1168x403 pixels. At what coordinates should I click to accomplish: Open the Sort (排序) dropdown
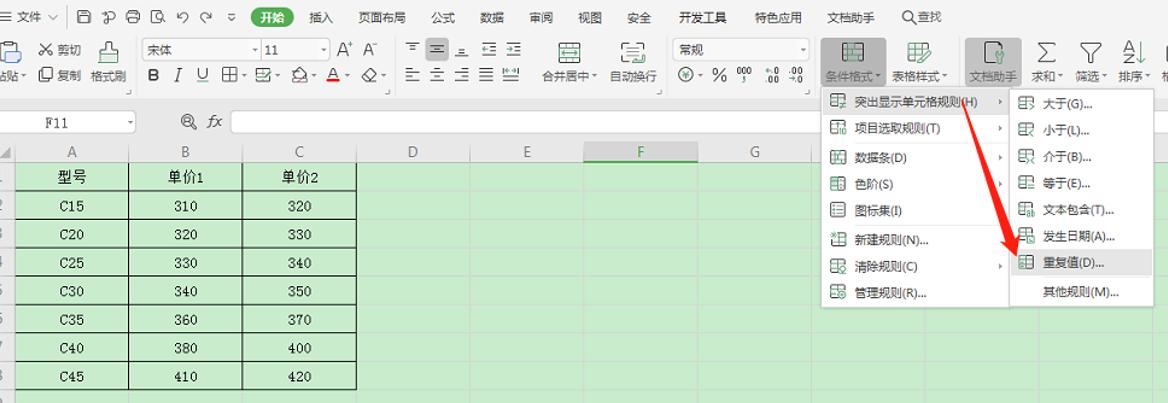[1134, 61]
